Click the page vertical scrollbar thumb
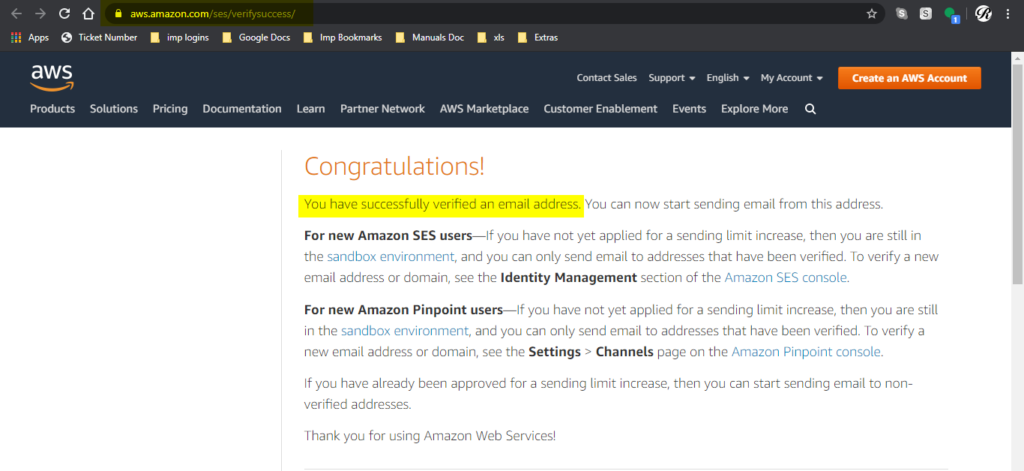The height and width of the screenshot is (471, 1024). [1017, 174]
